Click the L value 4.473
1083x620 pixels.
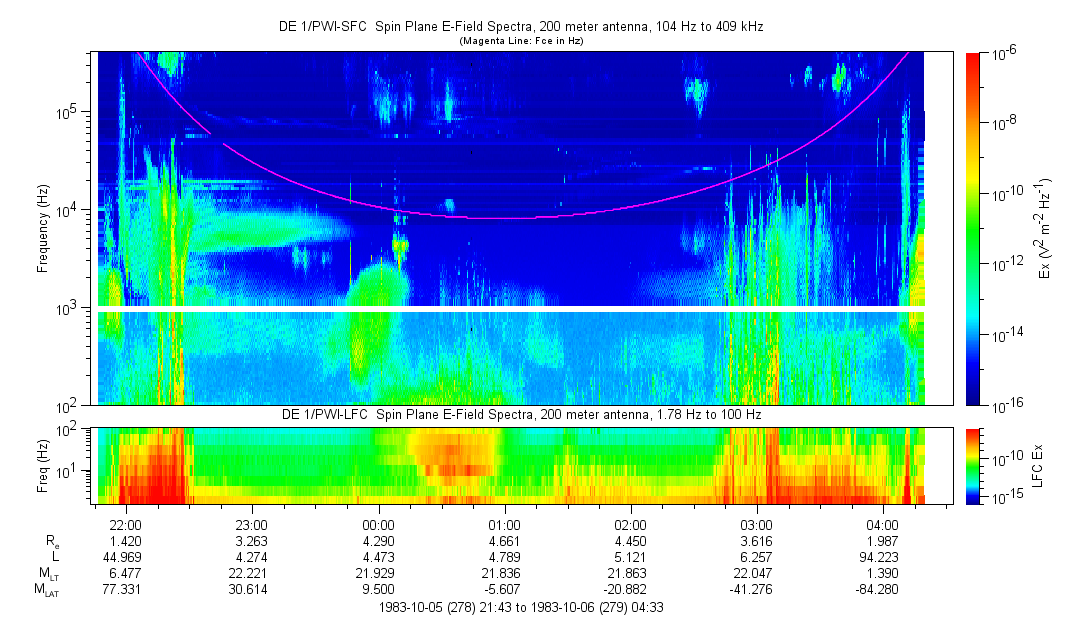[378, 557]
